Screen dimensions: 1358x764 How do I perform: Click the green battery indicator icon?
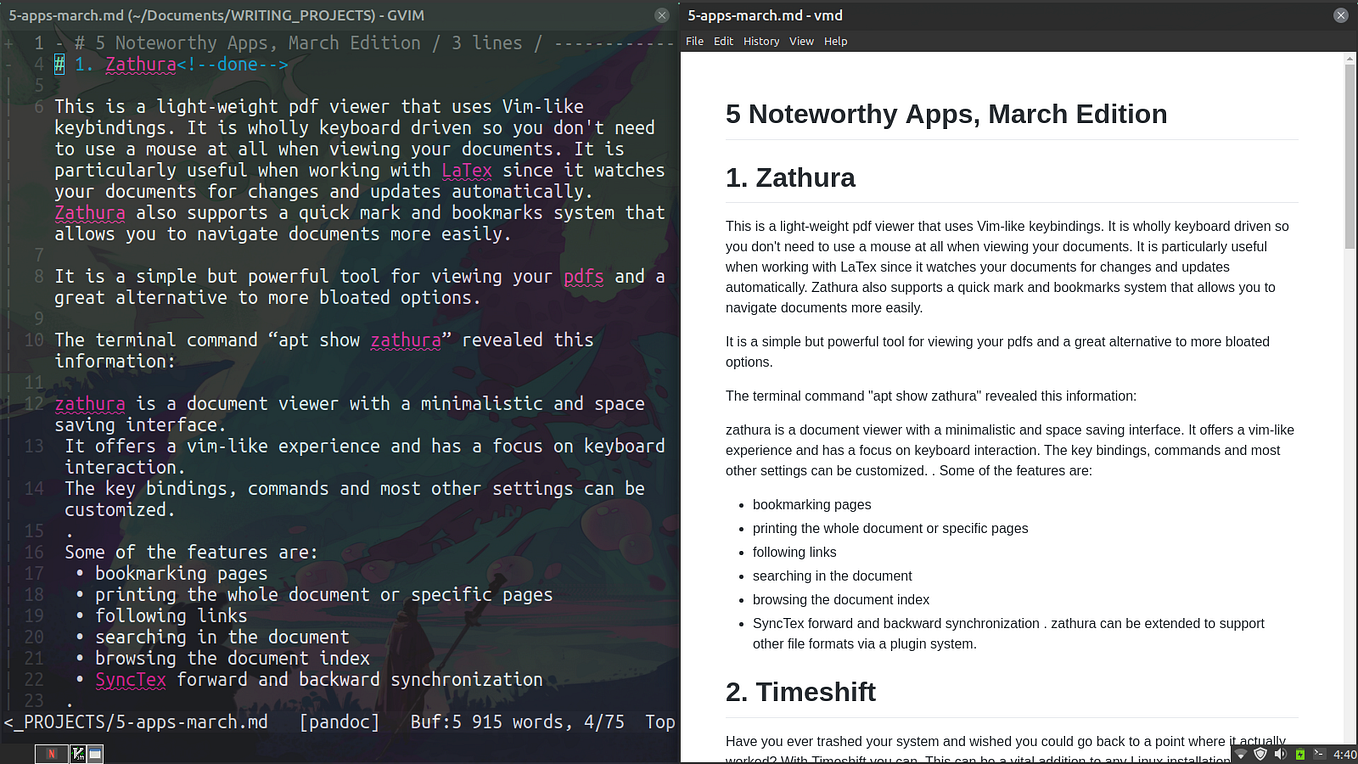coord(1298,752)
